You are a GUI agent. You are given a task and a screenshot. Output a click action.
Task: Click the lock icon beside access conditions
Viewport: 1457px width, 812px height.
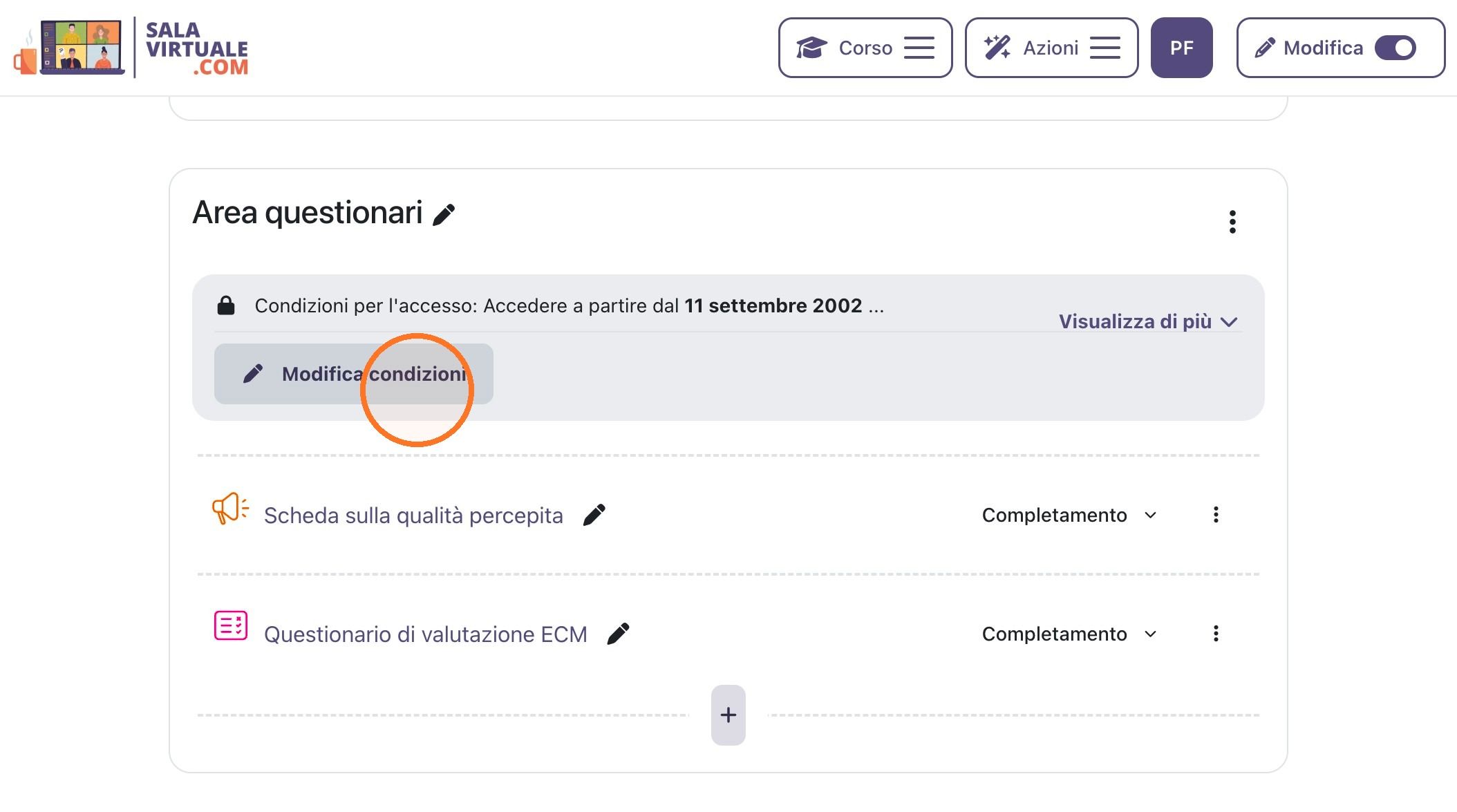[226, 305]
